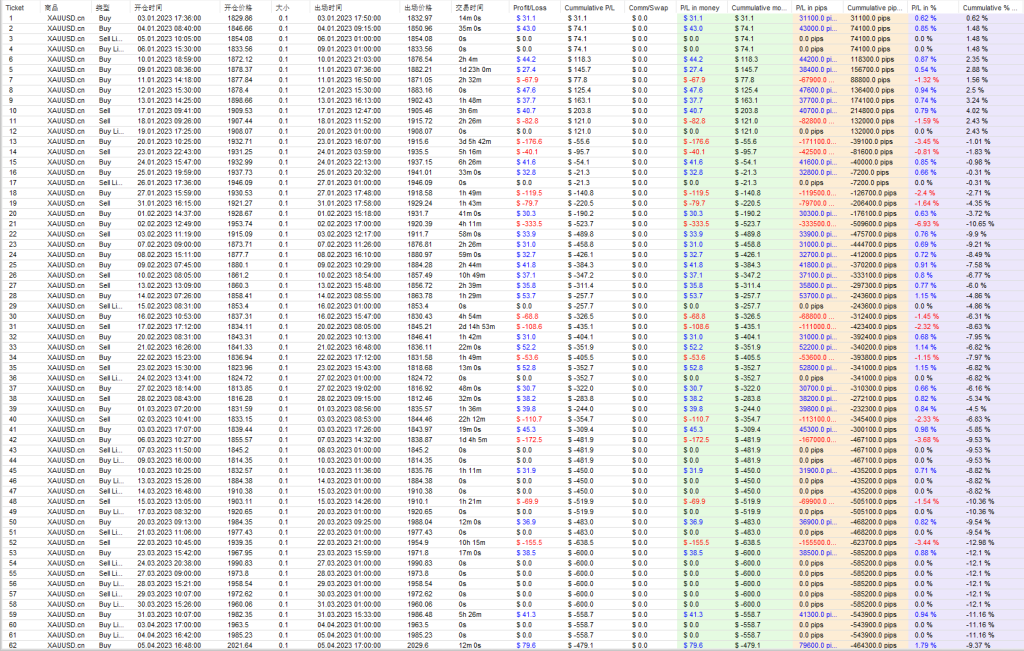The height and width of the screenshot is (651, 1024).
Task: Click the open time 17.01.2023 09:41:00
Action: (160, 111)
